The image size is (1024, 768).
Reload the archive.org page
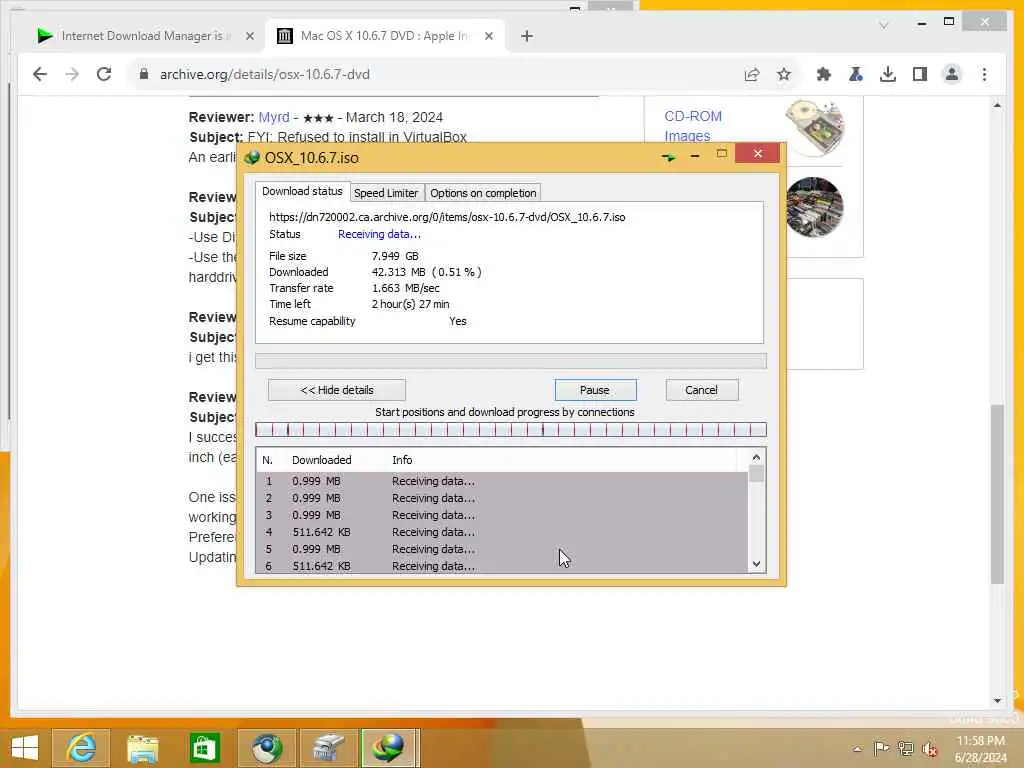click(x=104, y=74)
